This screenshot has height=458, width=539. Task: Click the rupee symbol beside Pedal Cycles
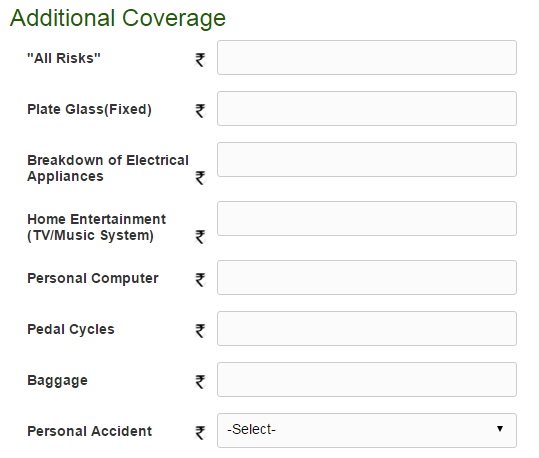point(200,330)
